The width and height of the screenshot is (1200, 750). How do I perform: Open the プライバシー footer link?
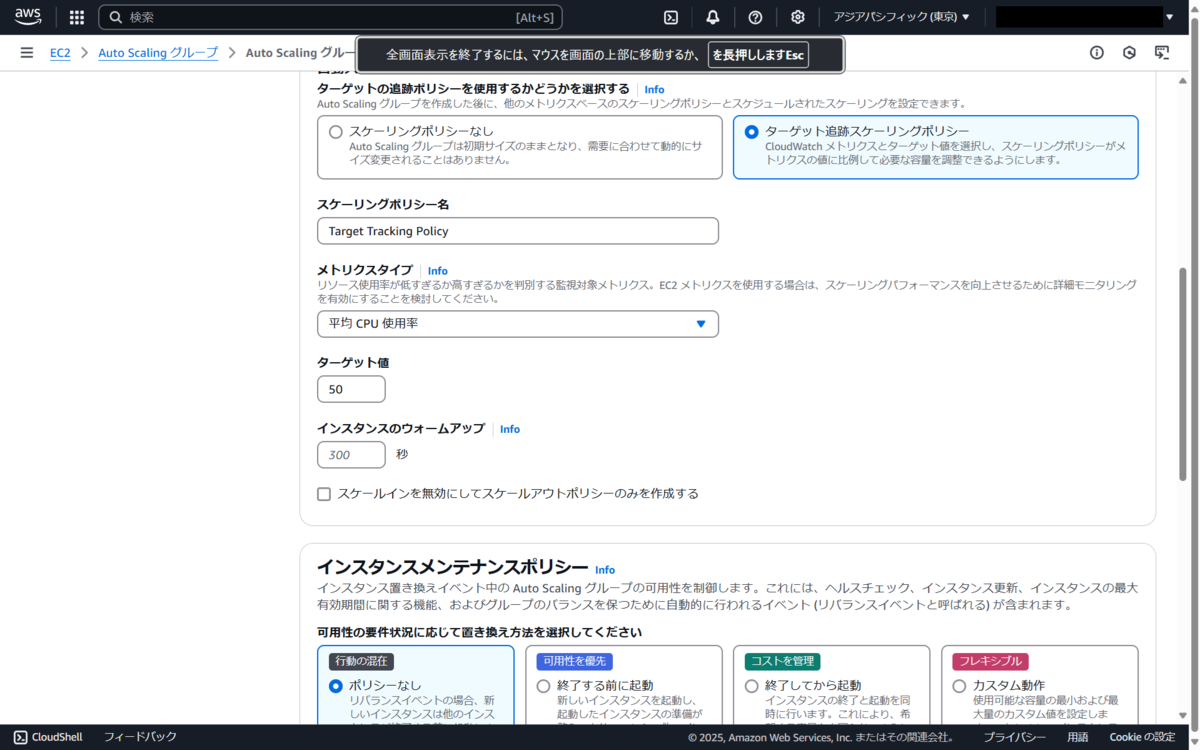(1014, 737)
